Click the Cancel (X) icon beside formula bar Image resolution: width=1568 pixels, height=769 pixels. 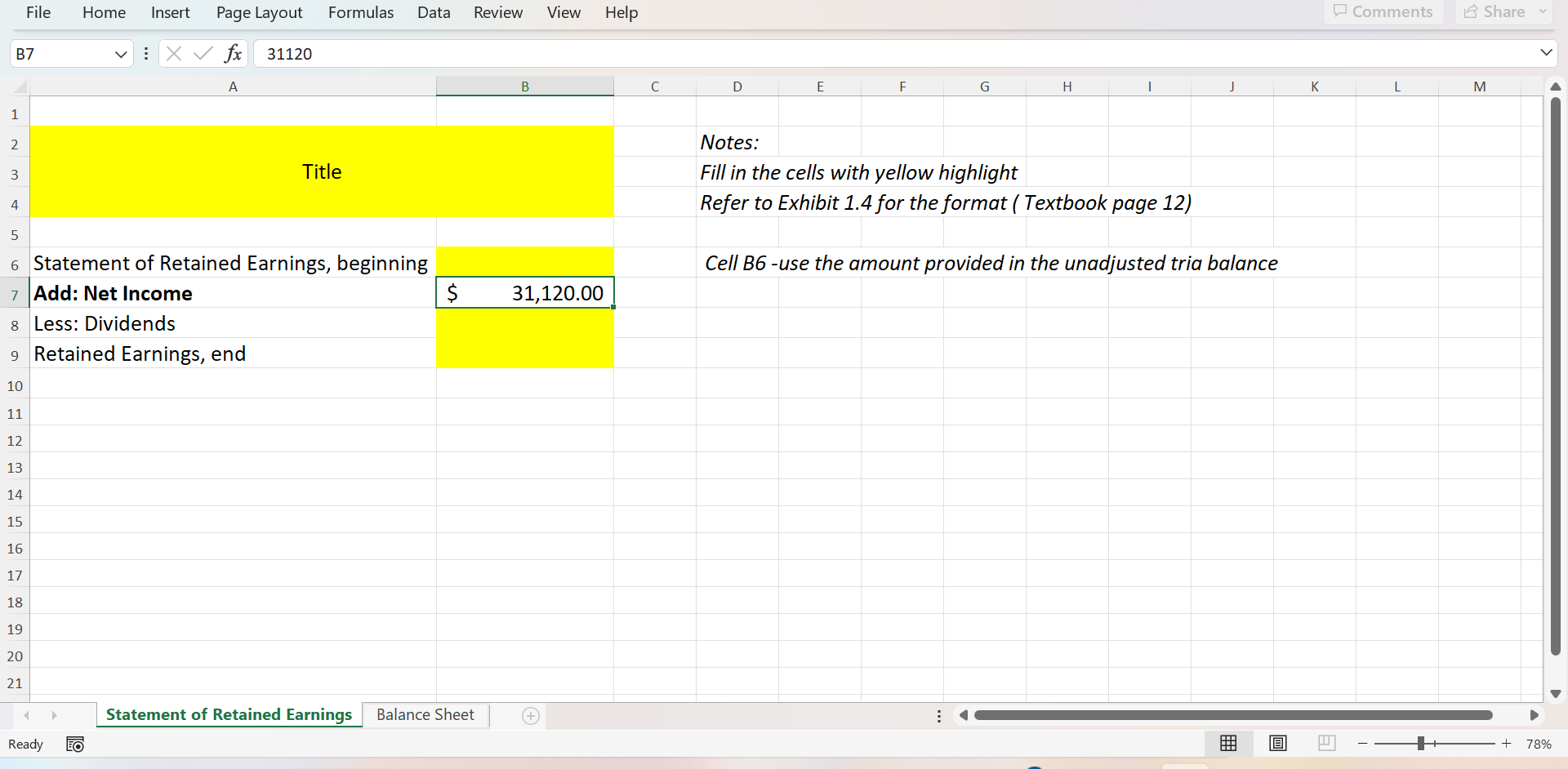tap(173, 53)
